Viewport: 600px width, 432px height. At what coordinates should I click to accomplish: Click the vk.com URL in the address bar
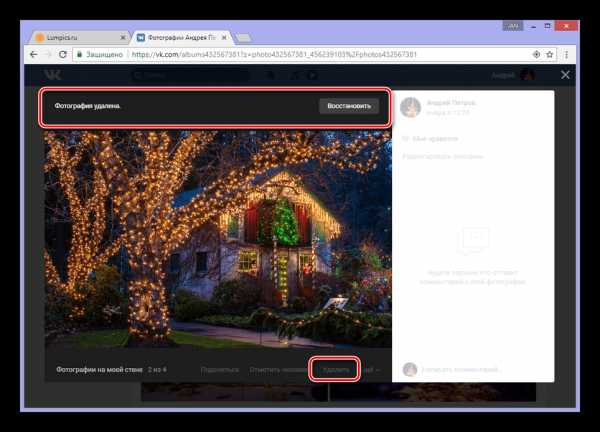click(274, 54)
